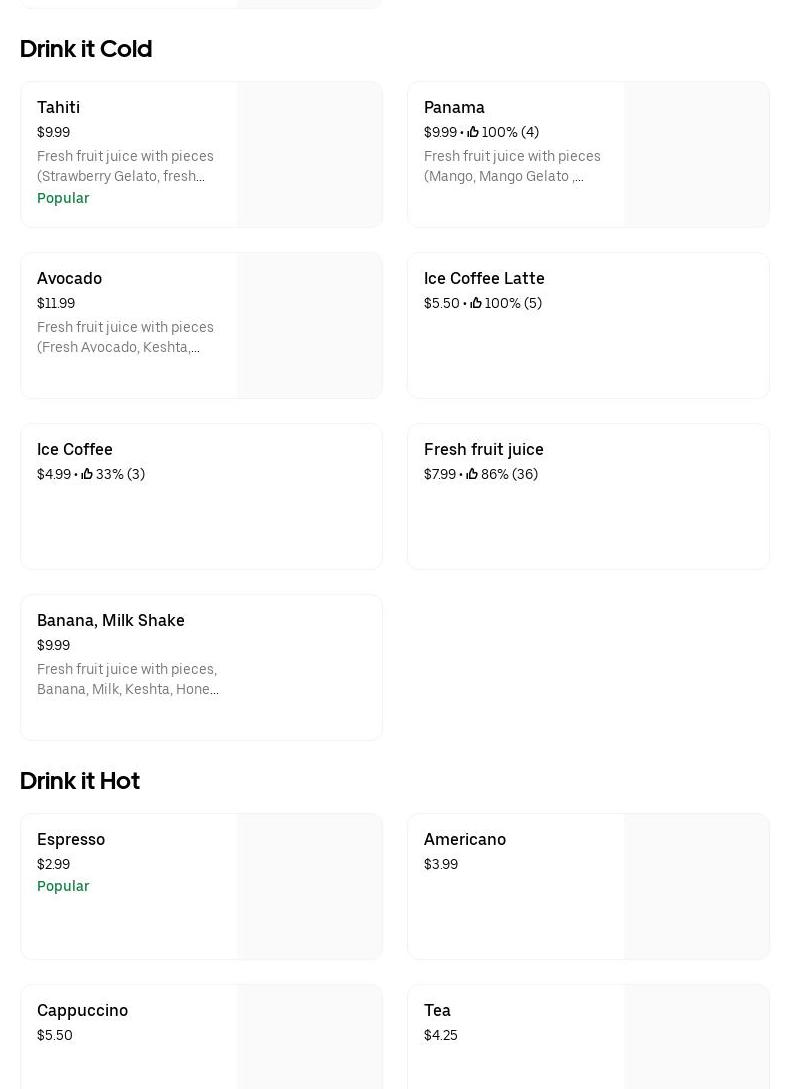This screenshot has width=804, height=1089.
Task: Select the Panama drink title
Action: [x=454, y=107]
